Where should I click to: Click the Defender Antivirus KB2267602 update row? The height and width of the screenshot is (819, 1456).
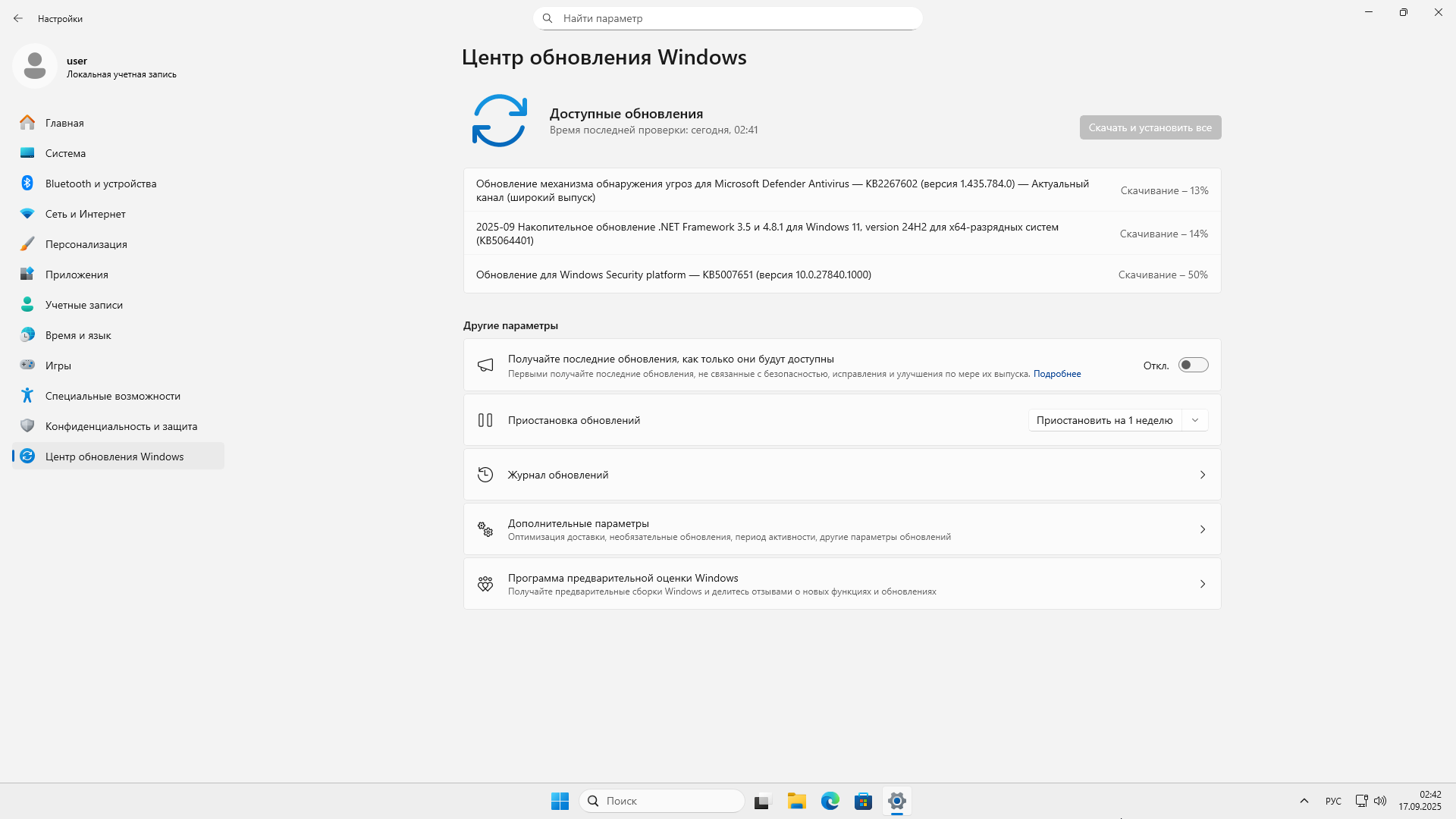842,190
